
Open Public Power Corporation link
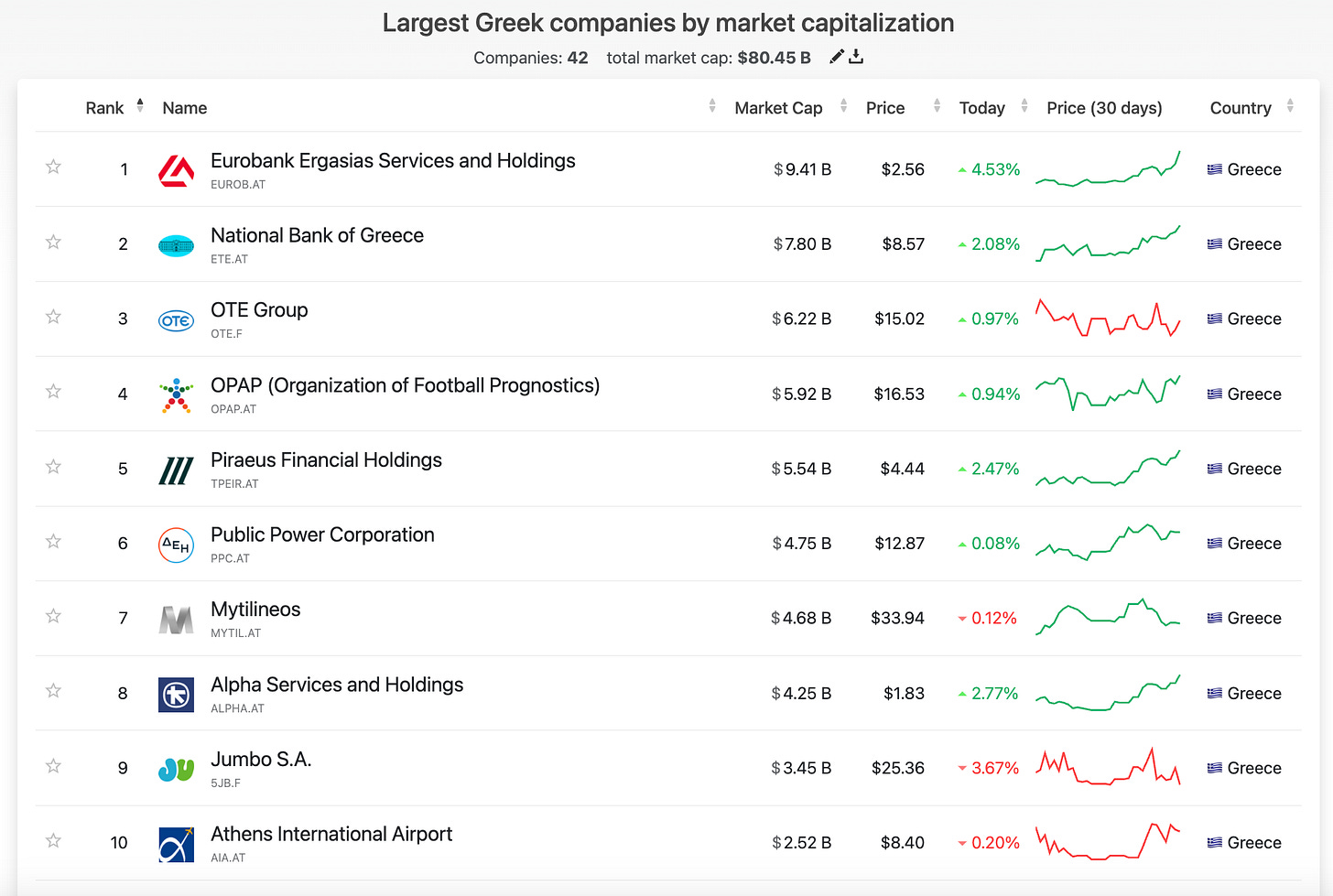tap(322, 534)
